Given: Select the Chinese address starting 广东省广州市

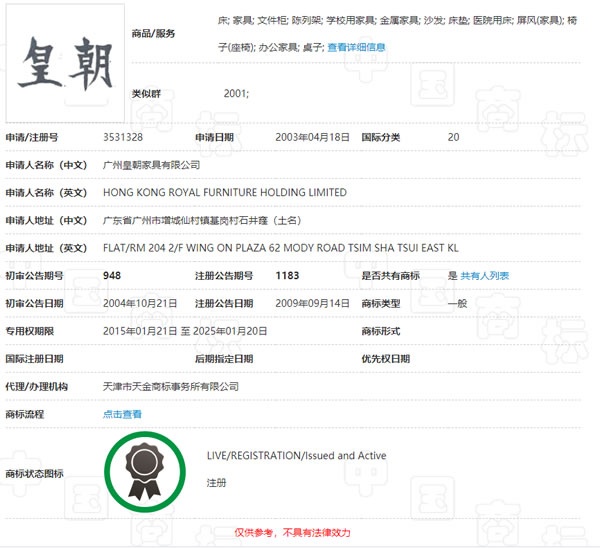Looking at the screenshot, I should tap(202, 221).
